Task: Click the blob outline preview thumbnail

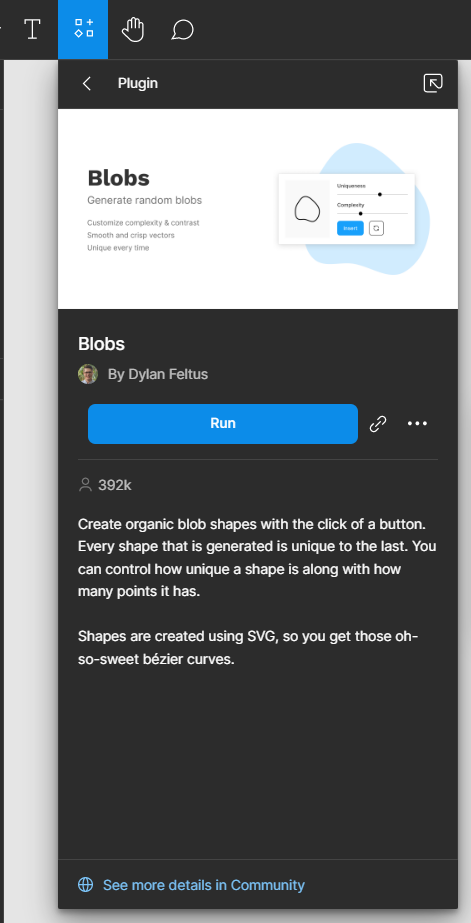Action: [x=307, y=209]
